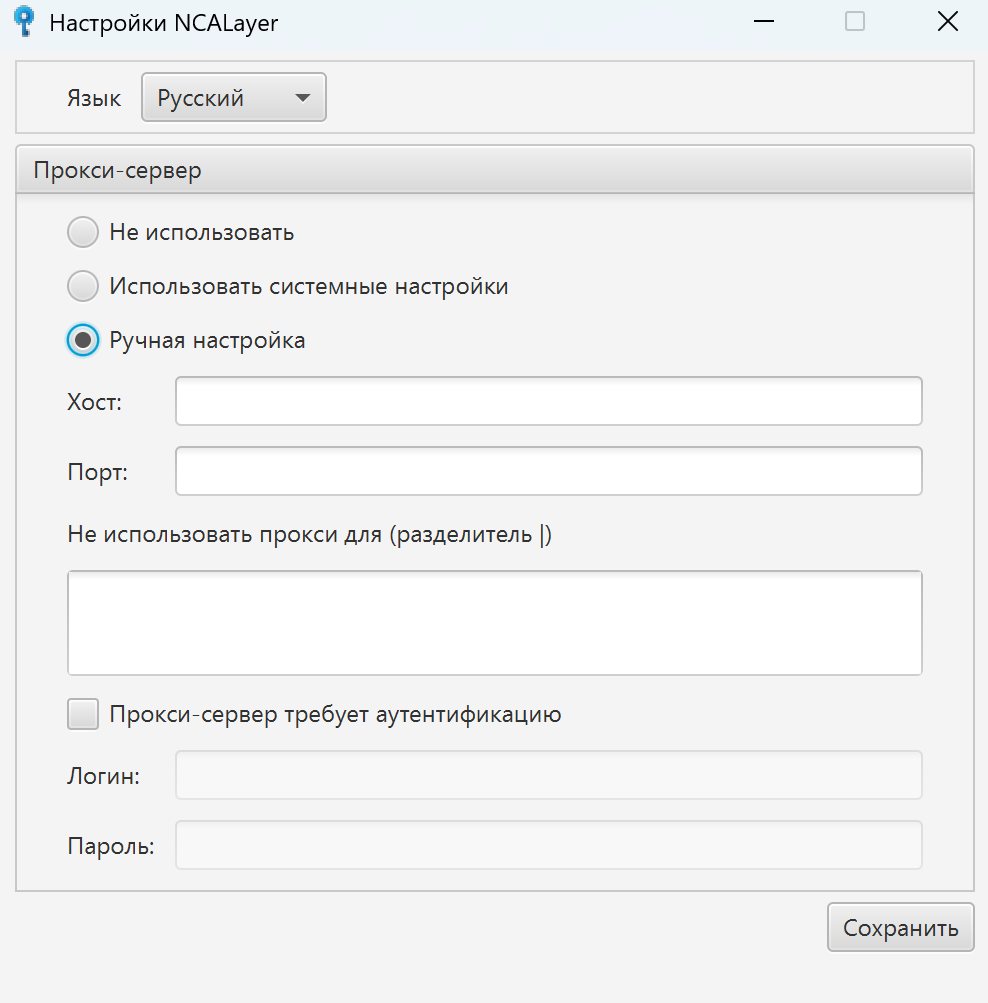Click the Не использовать прокси для label
The width and height of the screenshot is (988, 1003).
click(310, 534)
